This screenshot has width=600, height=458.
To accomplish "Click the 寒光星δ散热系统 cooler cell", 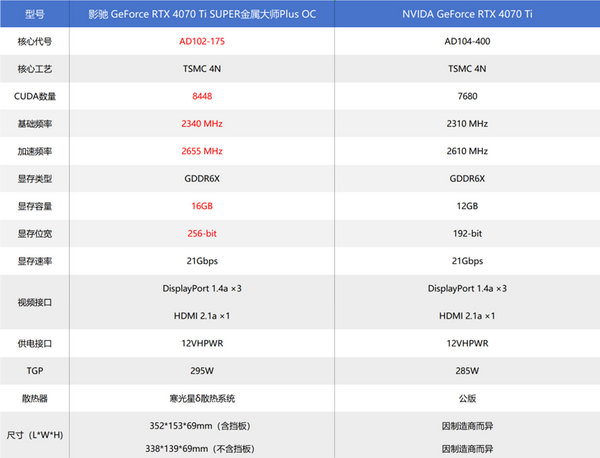I will [202, 397].
